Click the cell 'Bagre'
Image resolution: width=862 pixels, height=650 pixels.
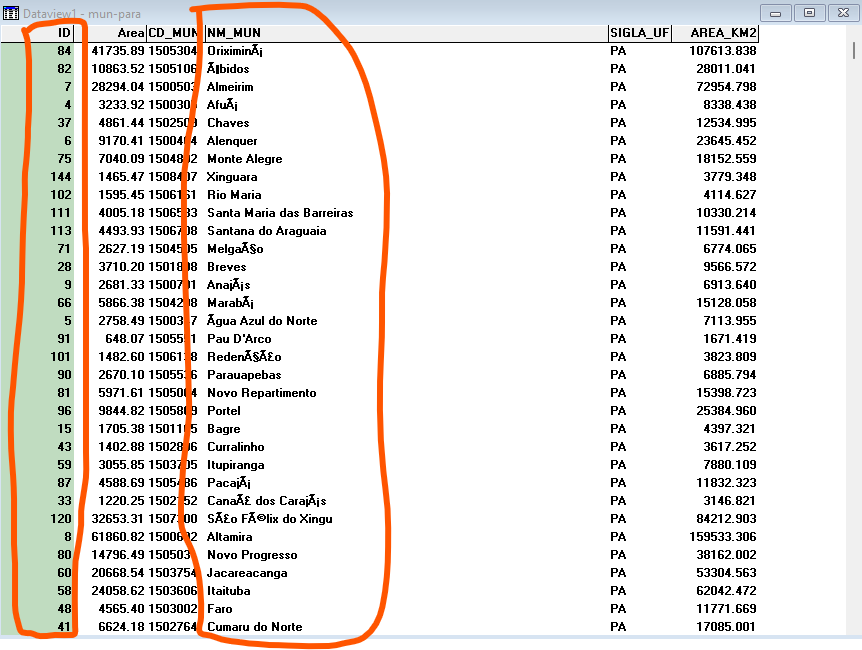pos(224,429)
